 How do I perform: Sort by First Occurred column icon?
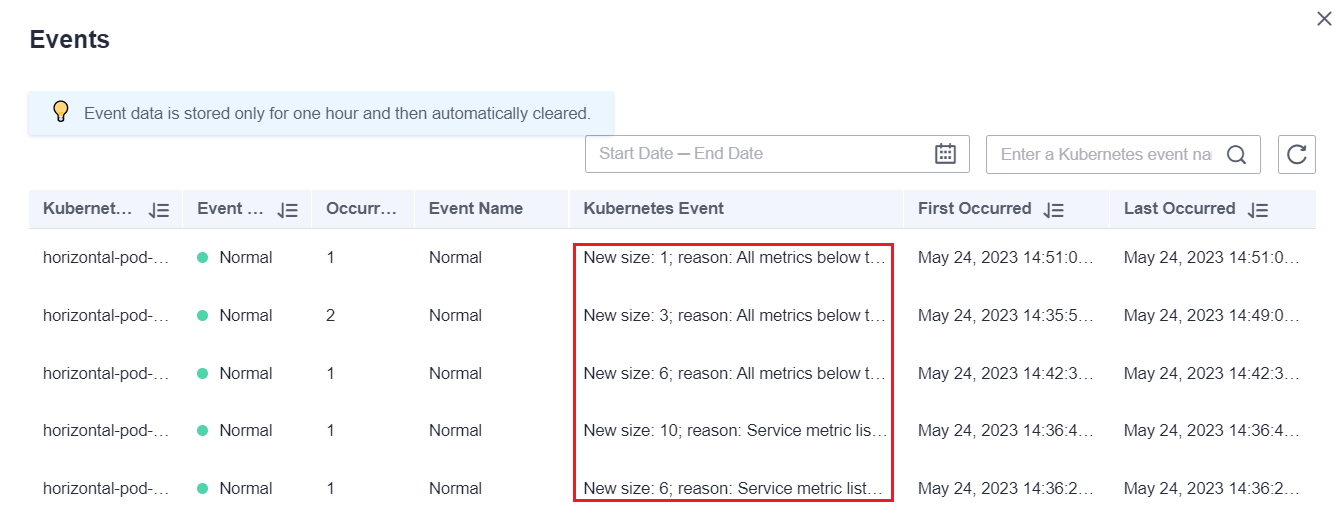coord(1053,210)
